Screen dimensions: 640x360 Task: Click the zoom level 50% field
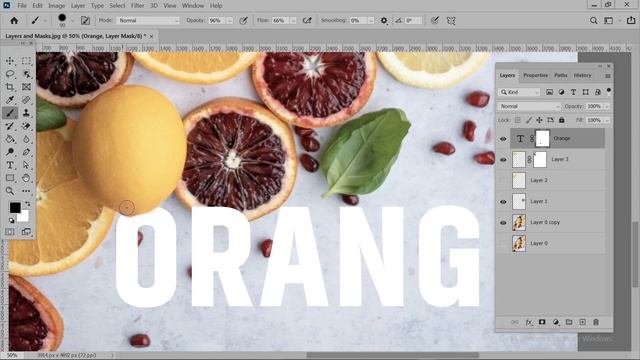click(x=12, y=356)
